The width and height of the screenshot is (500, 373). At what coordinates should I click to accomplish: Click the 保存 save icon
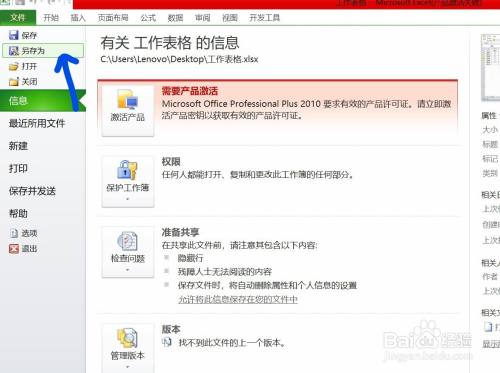point(14,35)
